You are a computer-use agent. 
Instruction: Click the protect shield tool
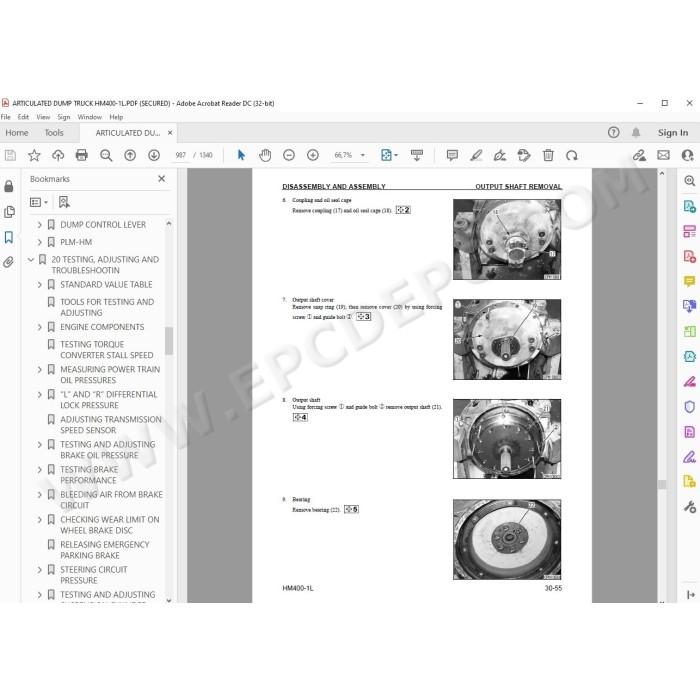(x=689, y=407)
